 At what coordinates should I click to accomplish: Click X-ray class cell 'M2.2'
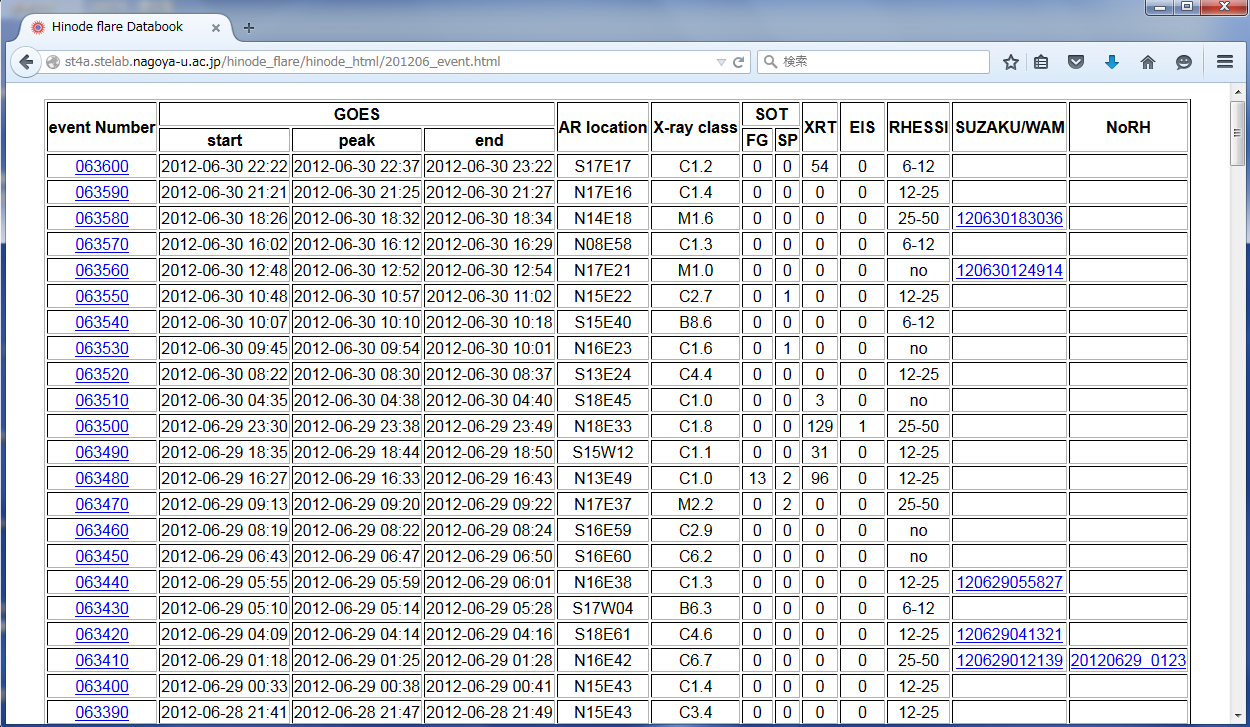pos(695,504)
